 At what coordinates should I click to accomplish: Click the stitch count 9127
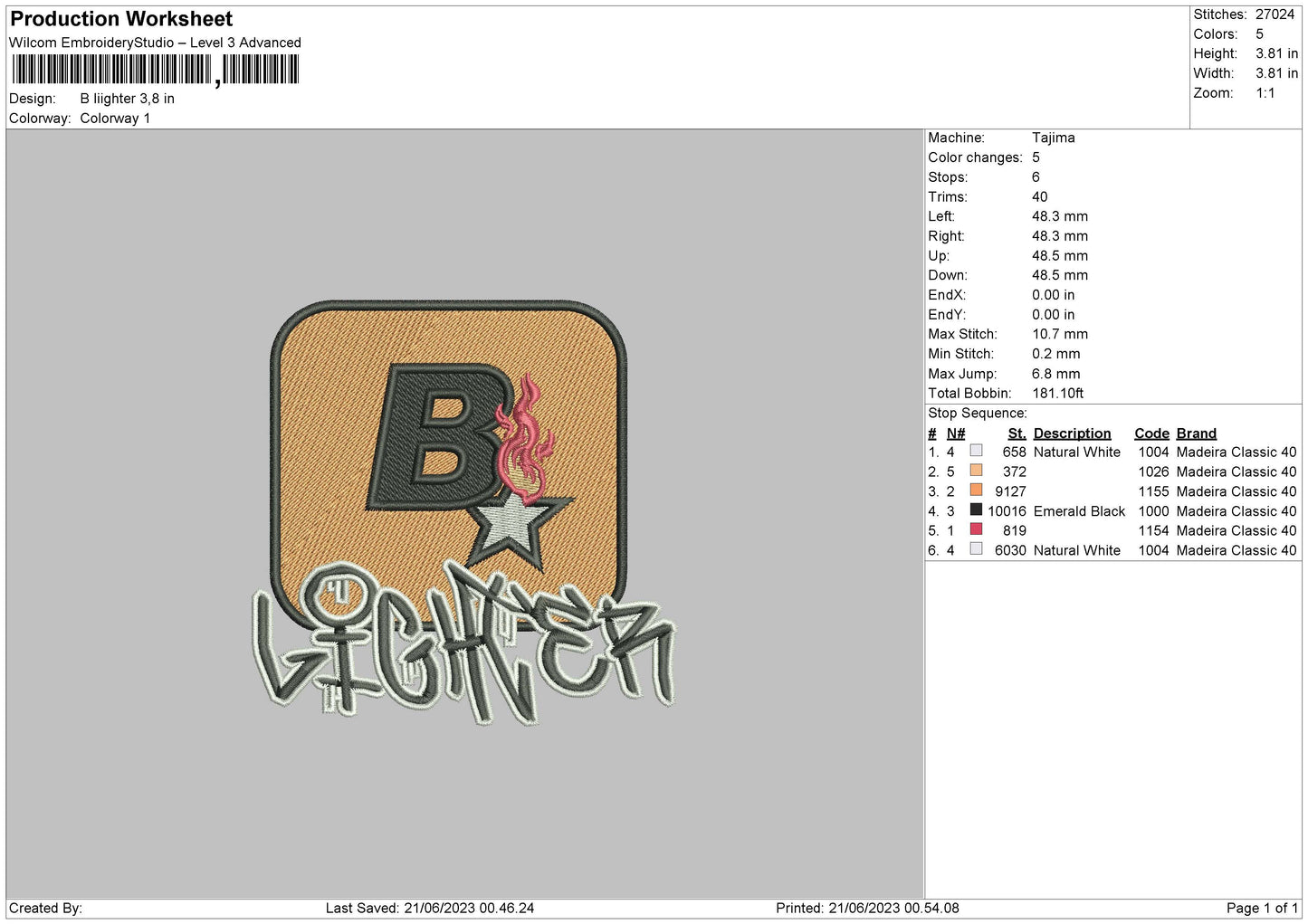pyautogui.click(x=1010, y=491)
